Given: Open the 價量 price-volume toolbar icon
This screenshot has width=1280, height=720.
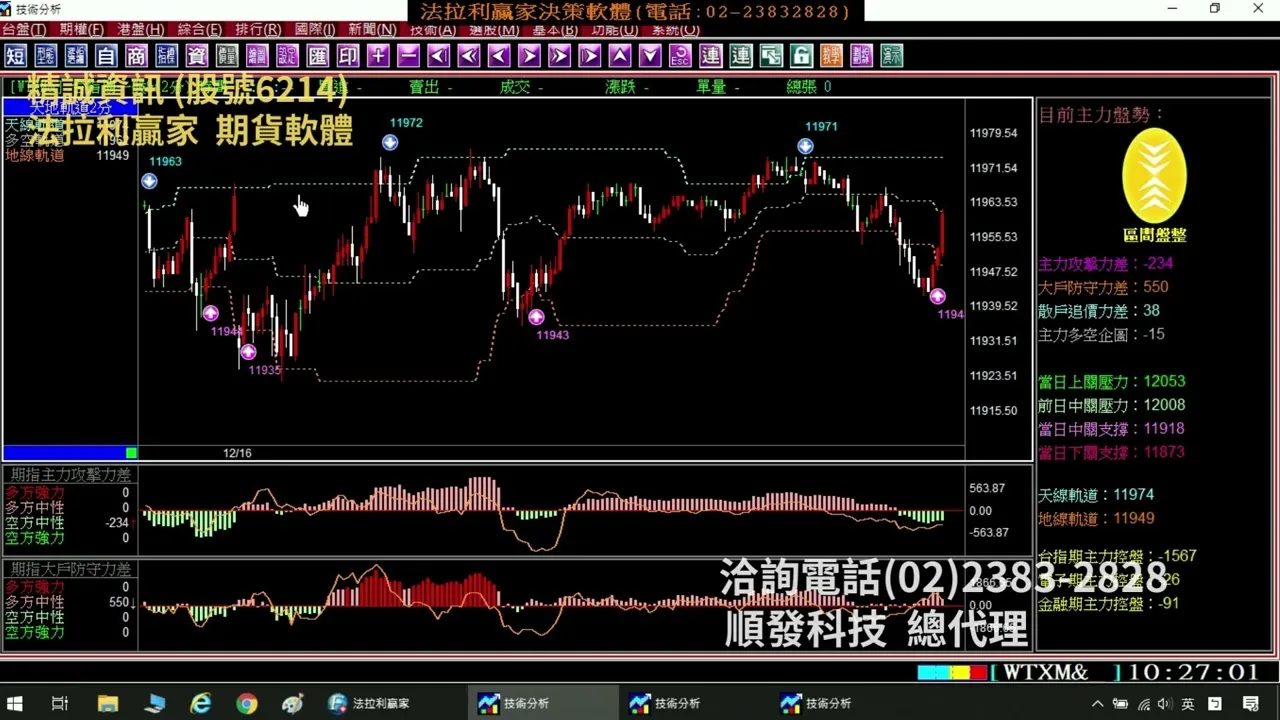Looking at the screenshot, I should [227, 55].
